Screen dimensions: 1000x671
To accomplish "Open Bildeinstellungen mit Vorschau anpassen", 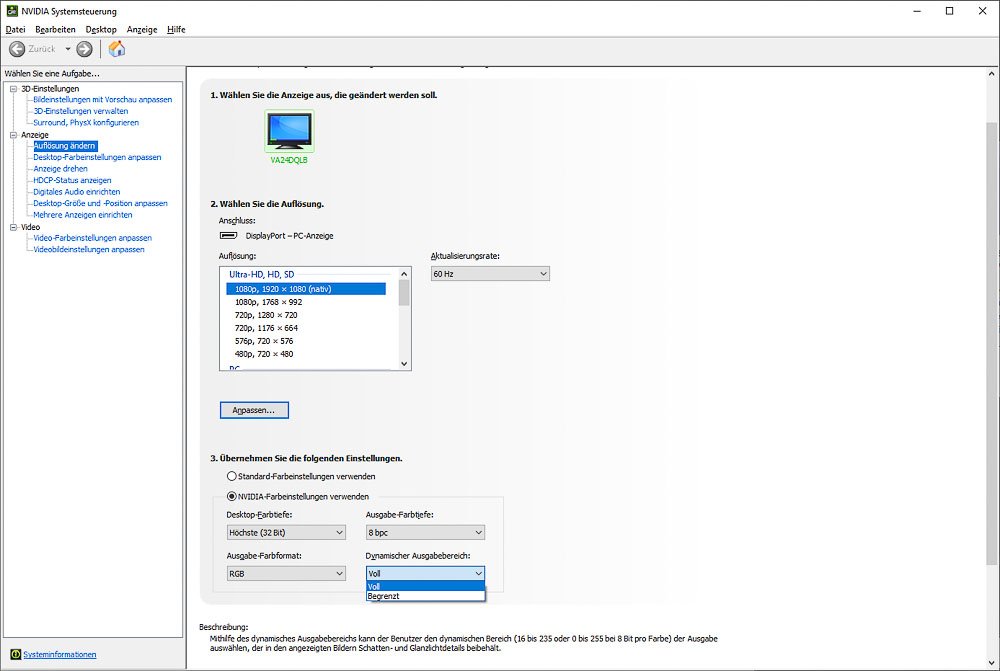I will (103, 100).
